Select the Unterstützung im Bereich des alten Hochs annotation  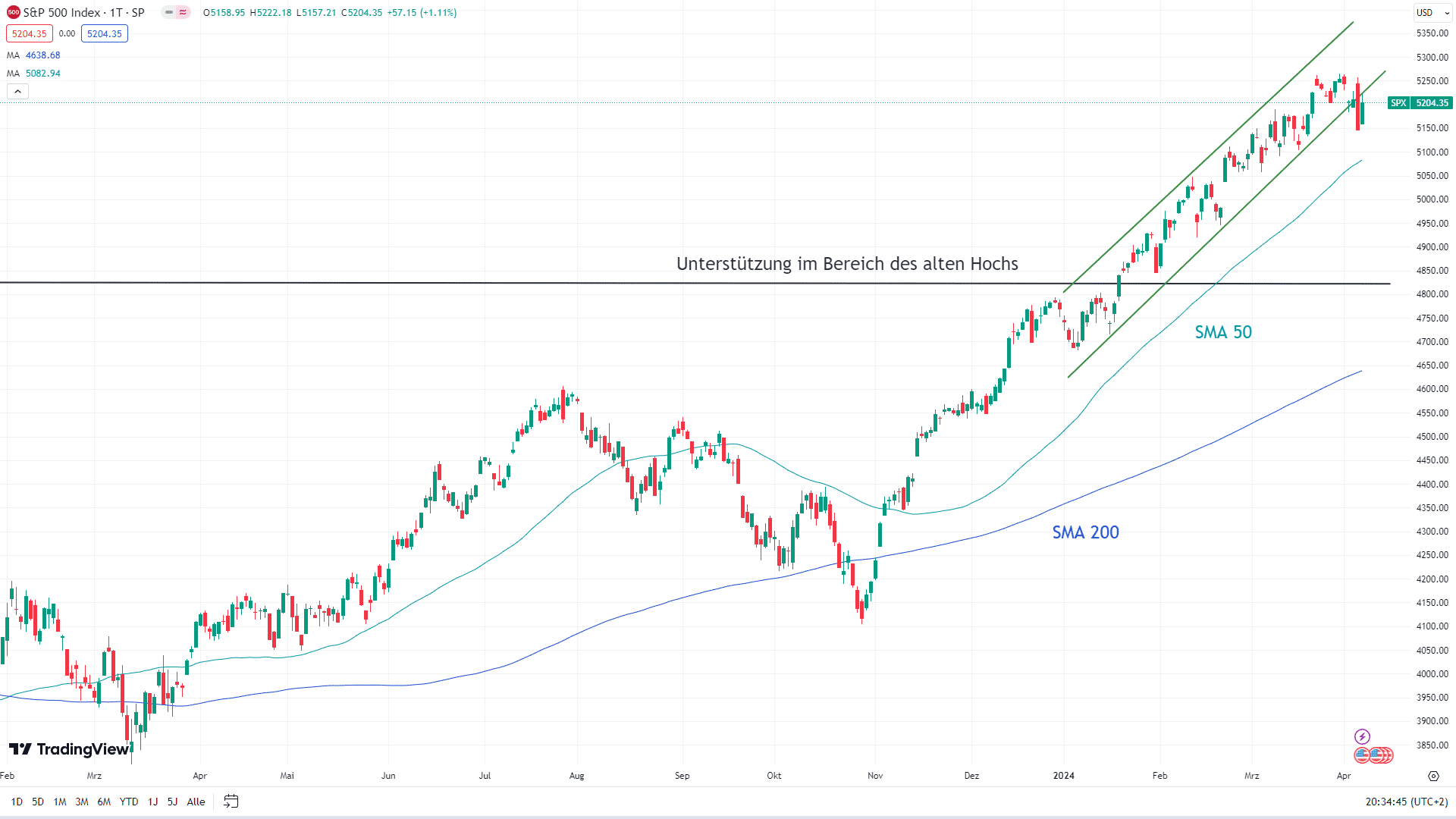[x=847, y=264]
